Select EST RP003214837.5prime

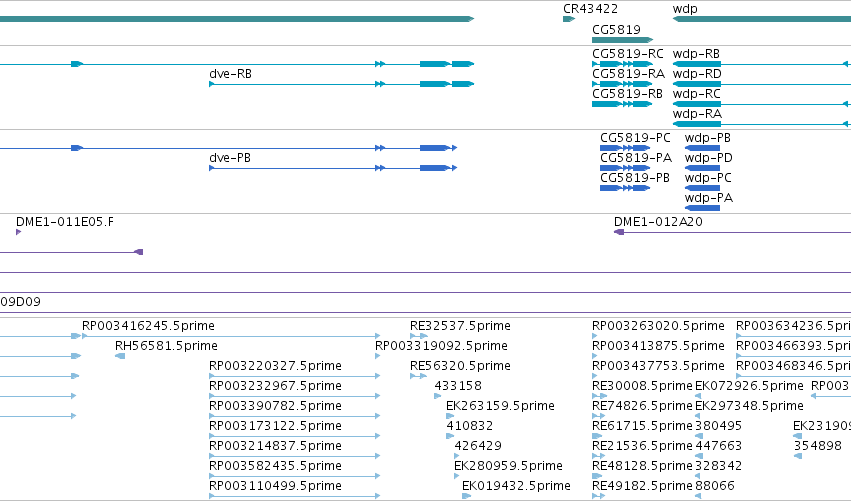[275, 446]
